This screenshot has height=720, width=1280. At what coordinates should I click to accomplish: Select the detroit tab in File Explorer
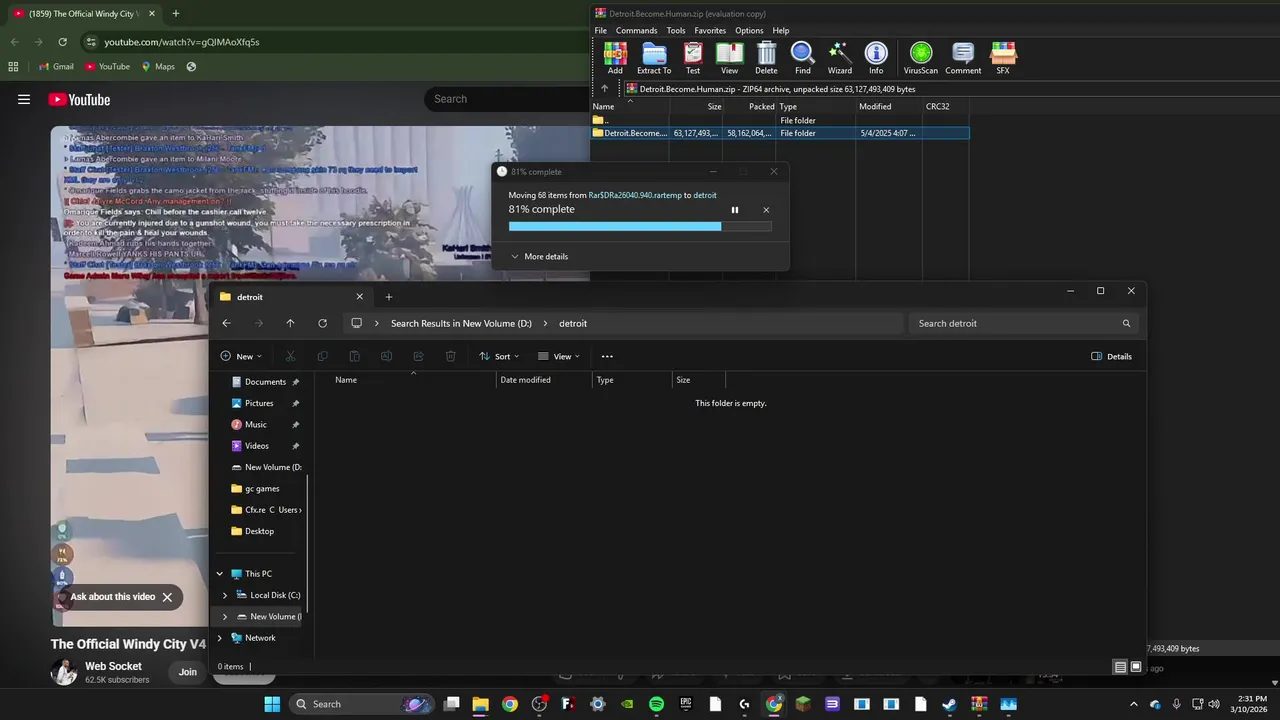pos(290,296)
